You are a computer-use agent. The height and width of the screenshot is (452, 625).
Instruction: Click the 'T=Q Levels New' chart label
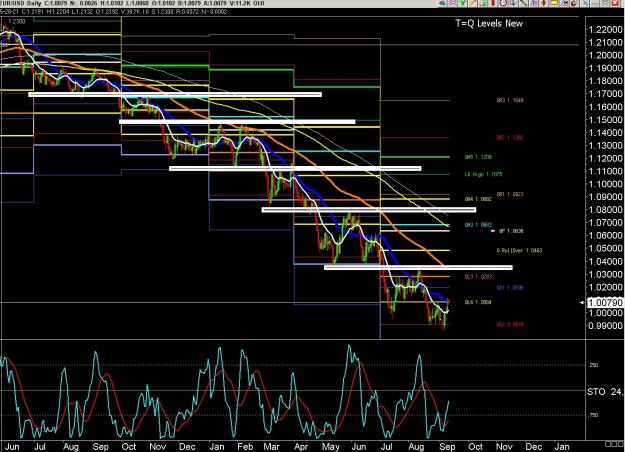pos(489,24)
